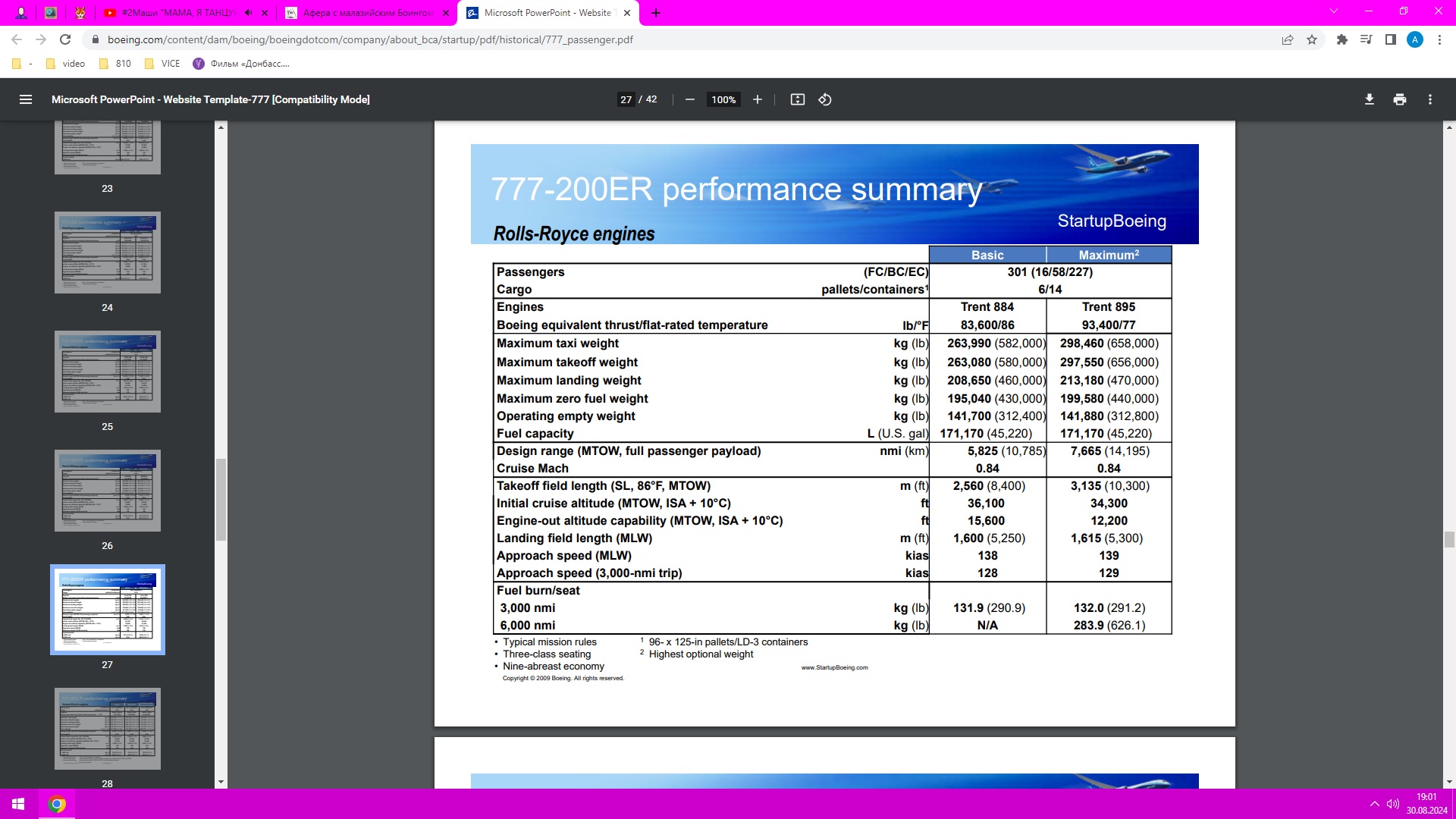Print the PDF document
Image resolution: width=1456 pixels, height=819 pixels.
click(x=1399, y=99)
